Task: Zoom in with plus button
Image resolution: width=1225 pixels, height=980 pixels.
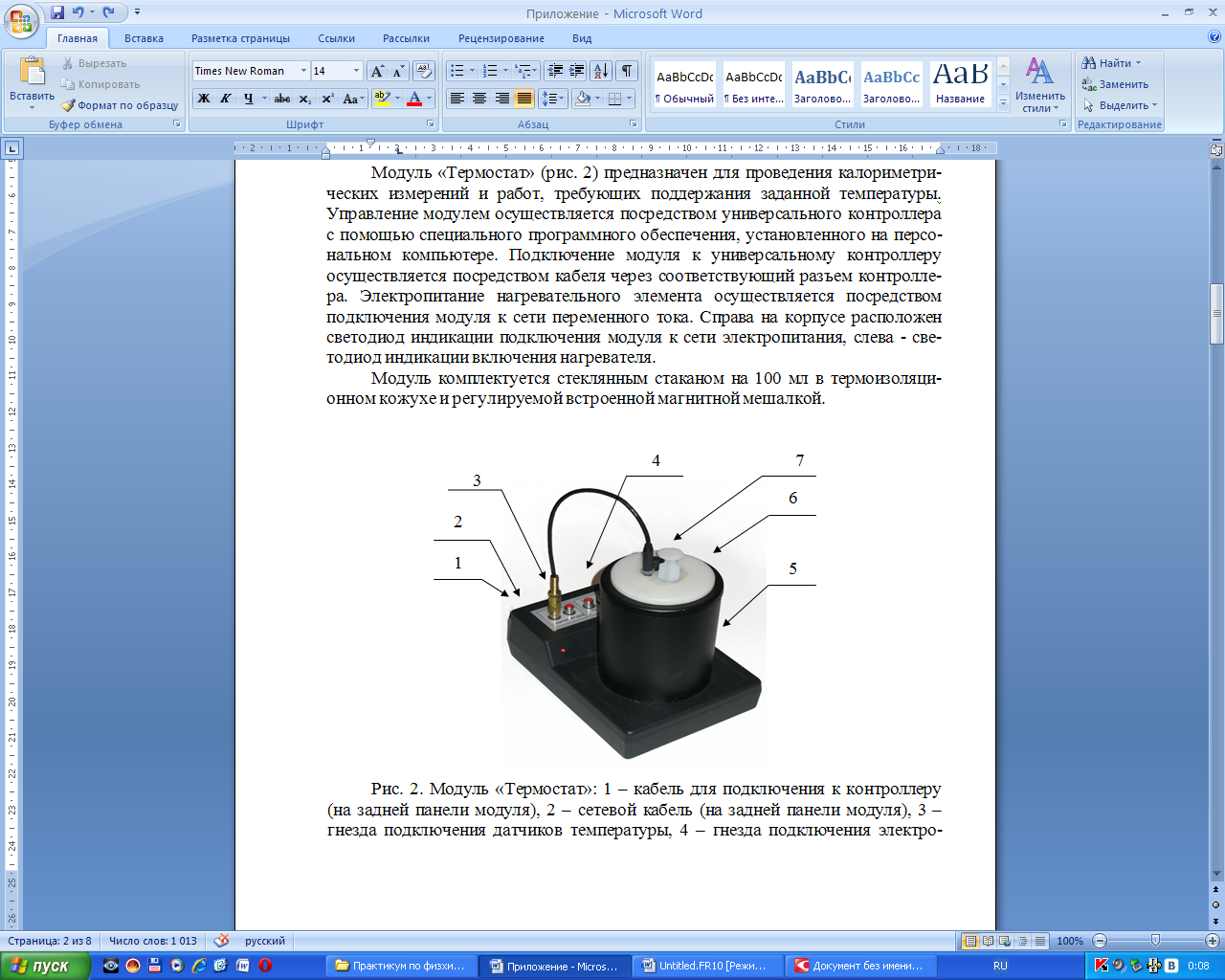Action: pyautogui.click(x=1212, y=941)
